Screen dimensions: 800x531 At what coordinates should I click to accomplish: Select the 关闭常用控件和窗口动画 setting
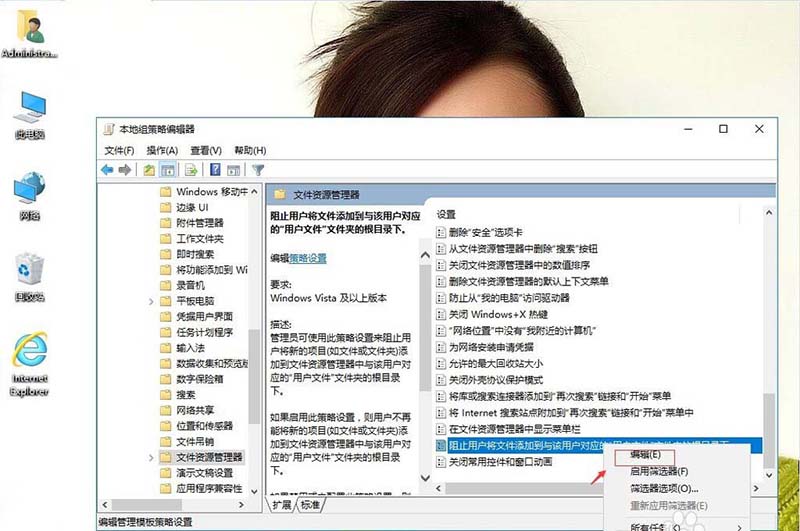pyautogui.click(x=501, y=462)
